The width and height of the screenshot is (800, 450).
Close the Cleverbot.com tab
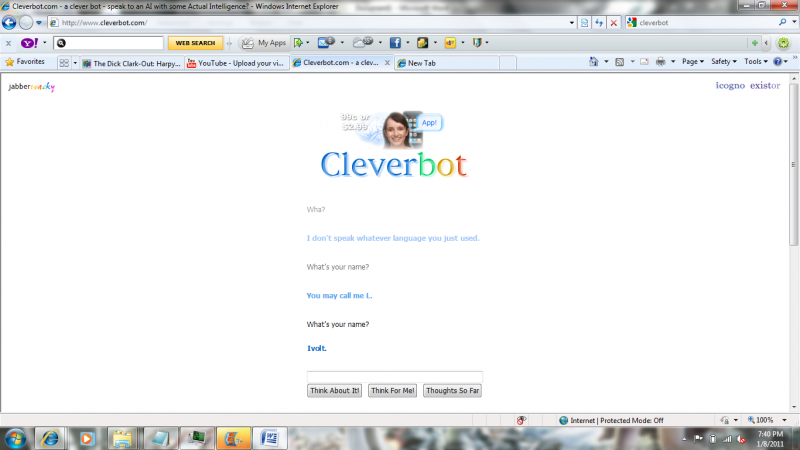pos(387,63)
